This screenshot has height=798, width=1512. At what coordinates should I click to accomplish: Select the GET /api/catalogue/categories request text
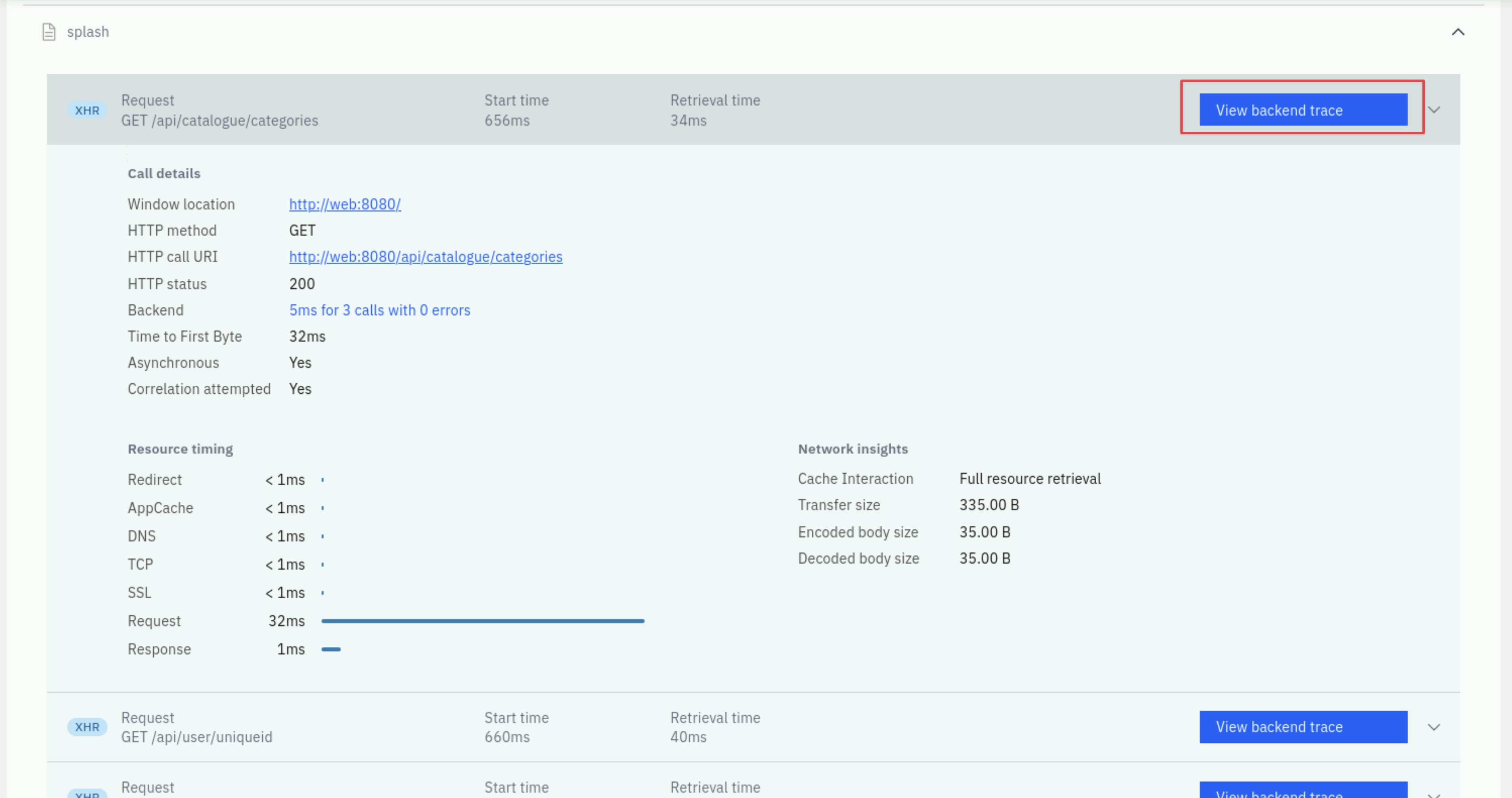click(220, 120)
